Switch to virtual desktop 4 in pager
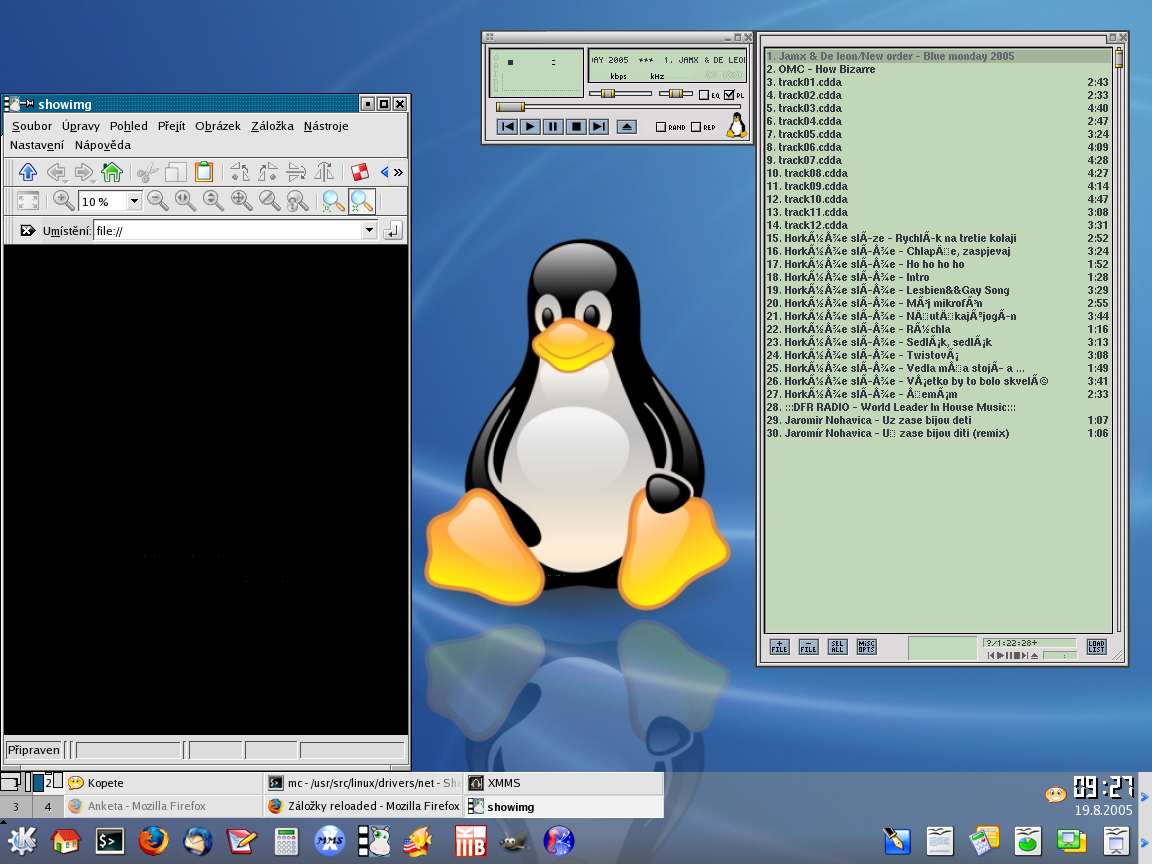This screenshot has height=864, width=1152. 48,807
